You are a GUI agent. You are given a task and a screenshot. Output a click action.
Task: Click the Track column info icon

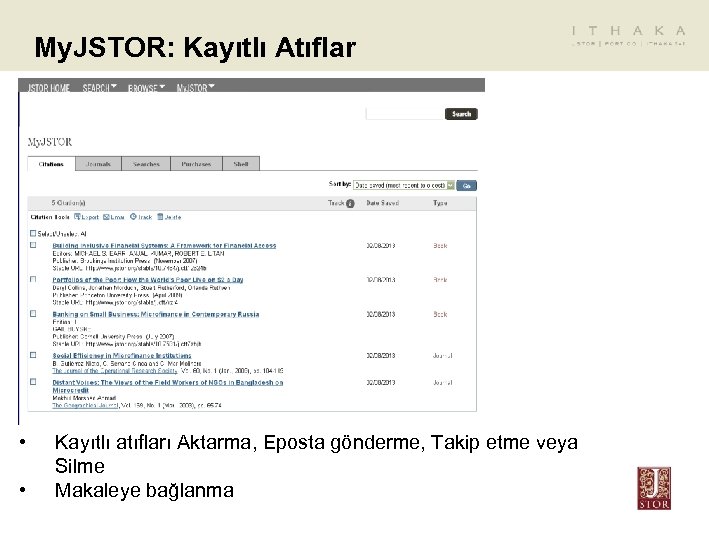click(x=350, y=204)
